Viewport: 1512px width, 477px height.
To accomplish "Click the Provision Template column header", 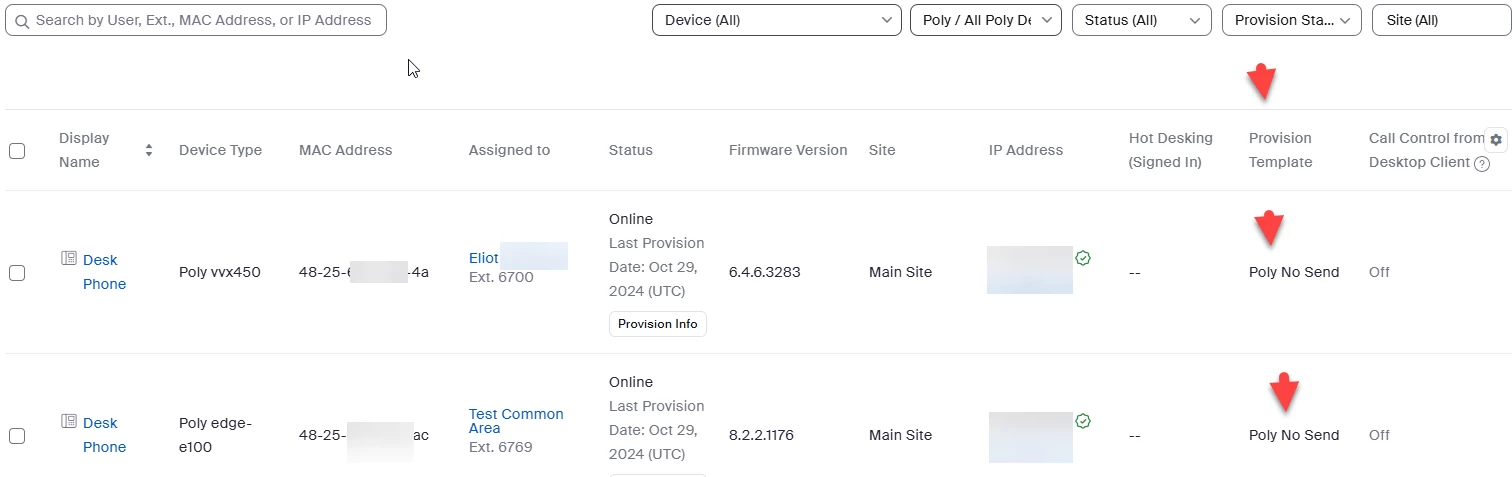I will tap(1280, 150).
